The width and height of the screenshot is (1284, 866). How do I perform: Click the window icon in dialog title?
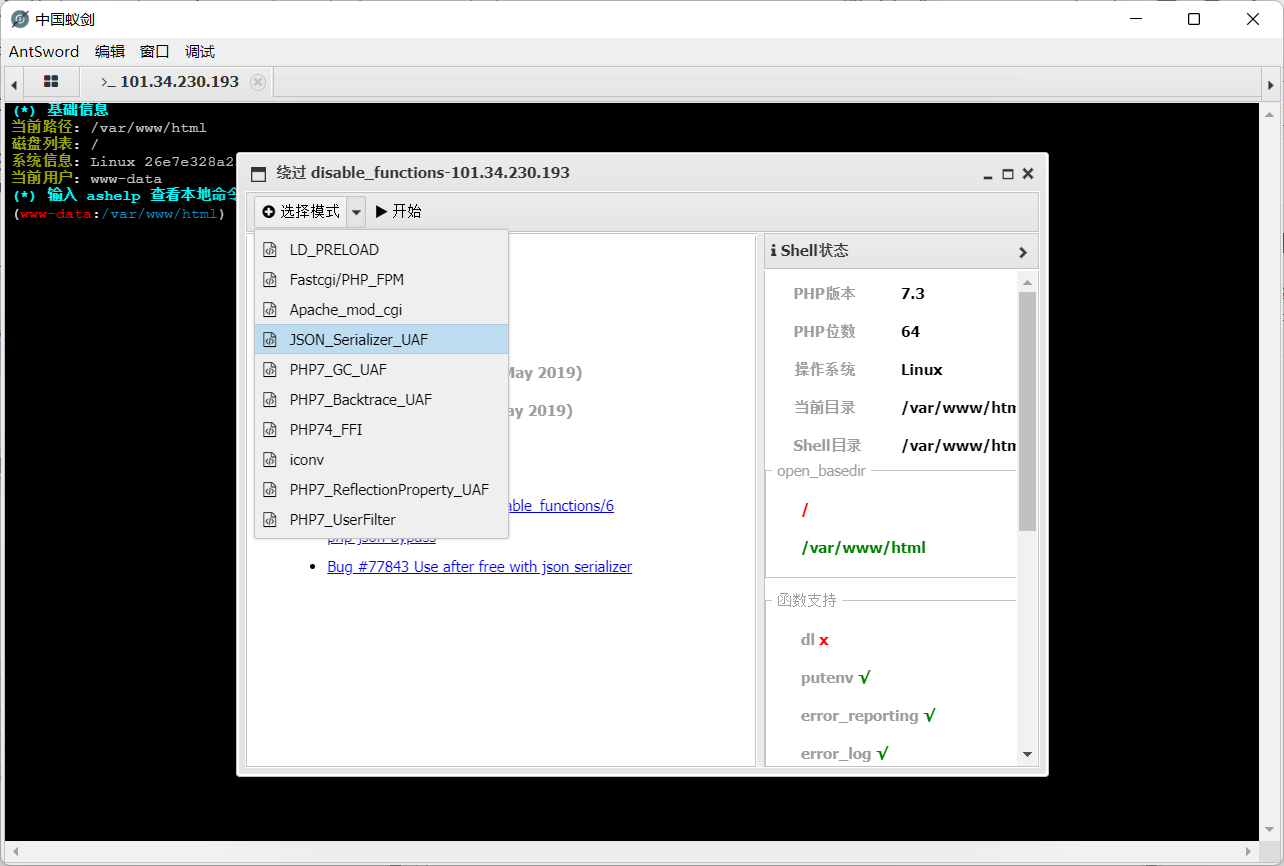click(x=259, y=173)
